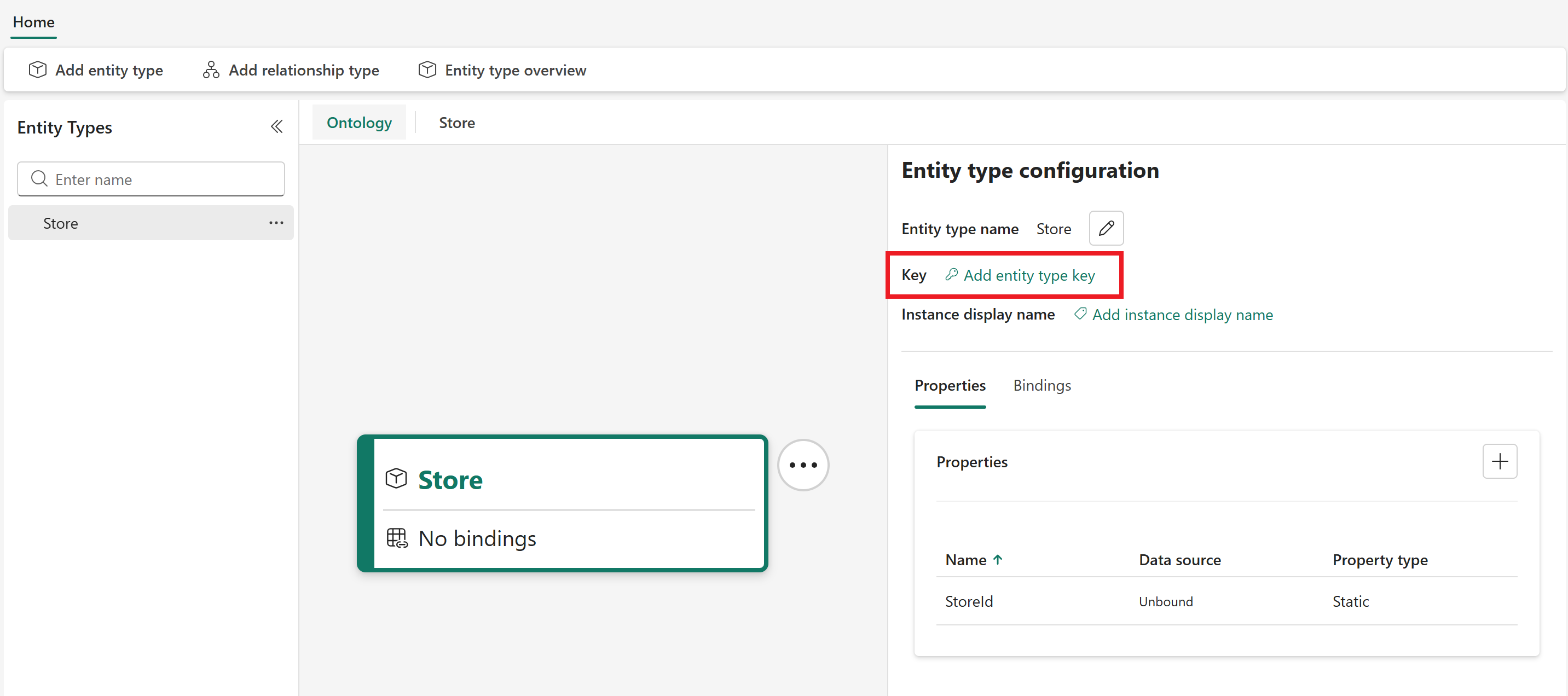Click the plus icon to add property

[x=1499, y=462]
